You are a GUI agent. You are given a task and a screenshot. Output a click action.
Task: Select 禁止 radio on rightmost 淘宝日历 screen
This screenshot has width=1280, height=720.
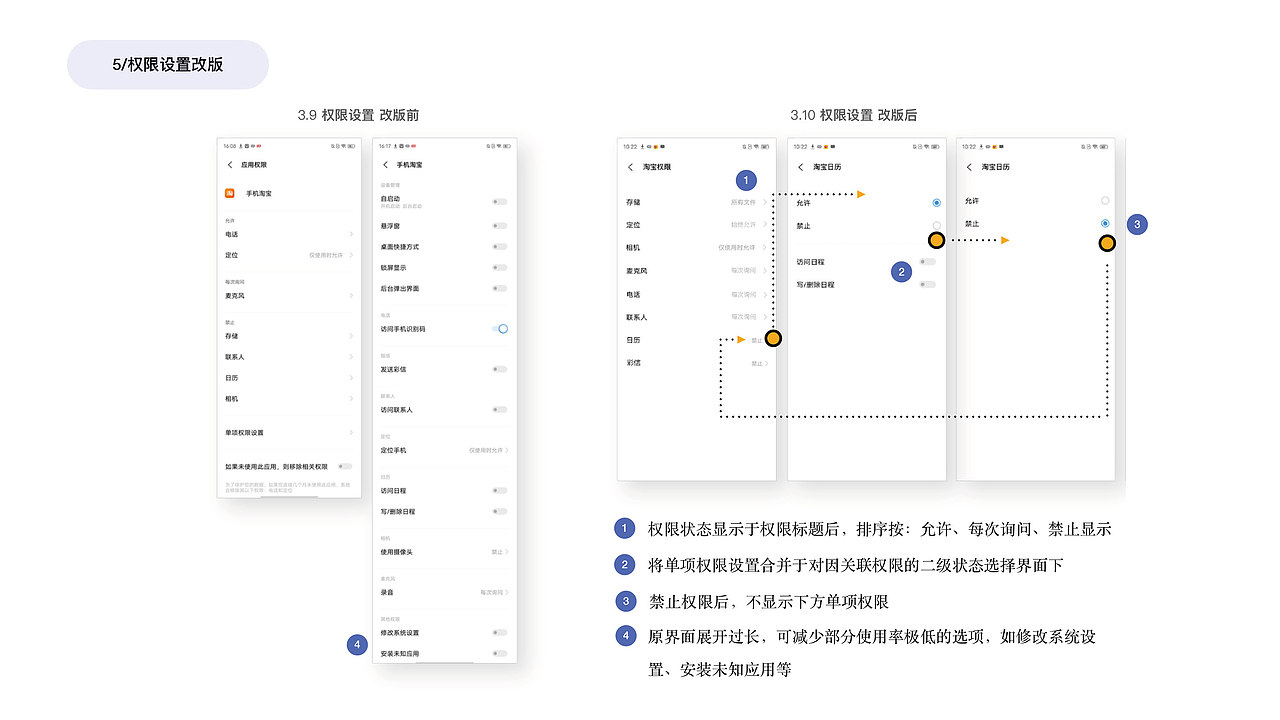point(1105,223)
